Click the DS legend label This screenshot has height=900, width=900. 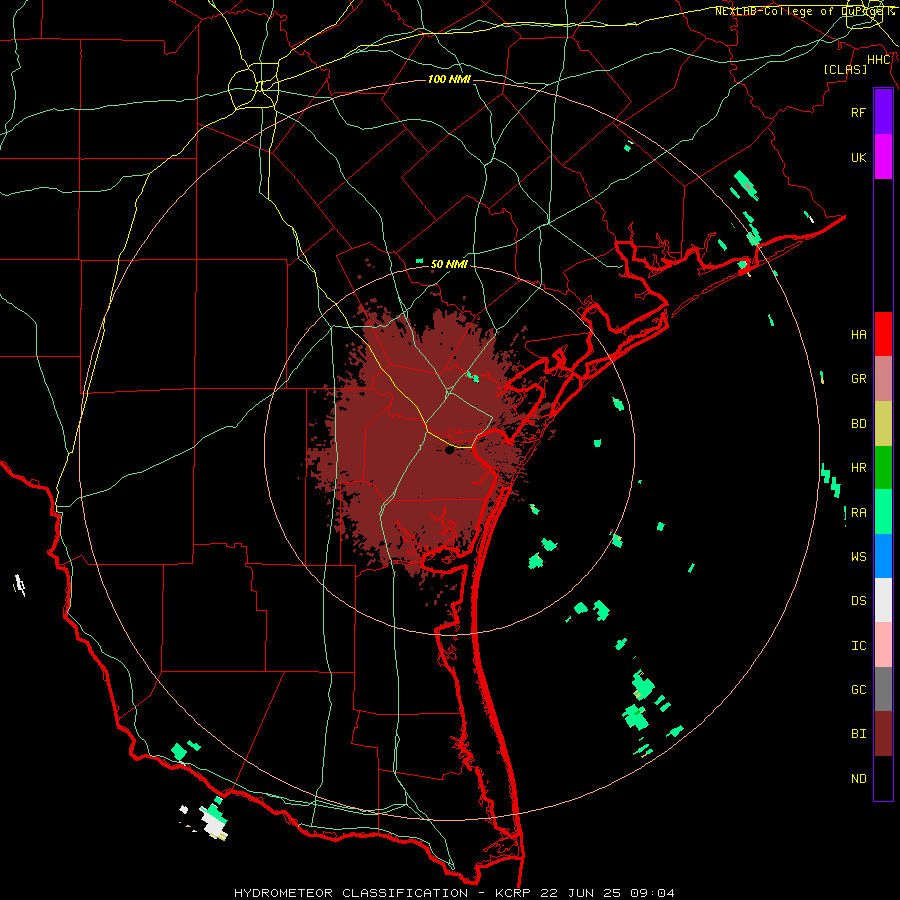tap(858, 601)
